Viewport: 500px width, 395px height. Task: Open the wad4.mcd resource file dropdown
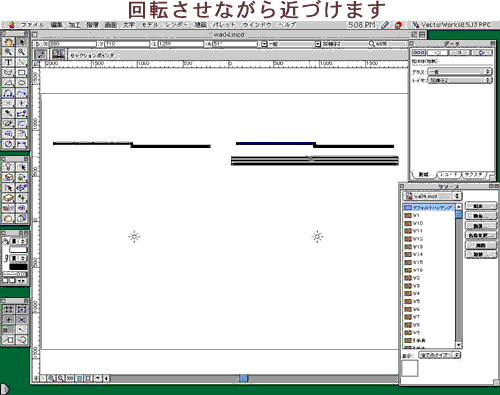coord(432,196)
